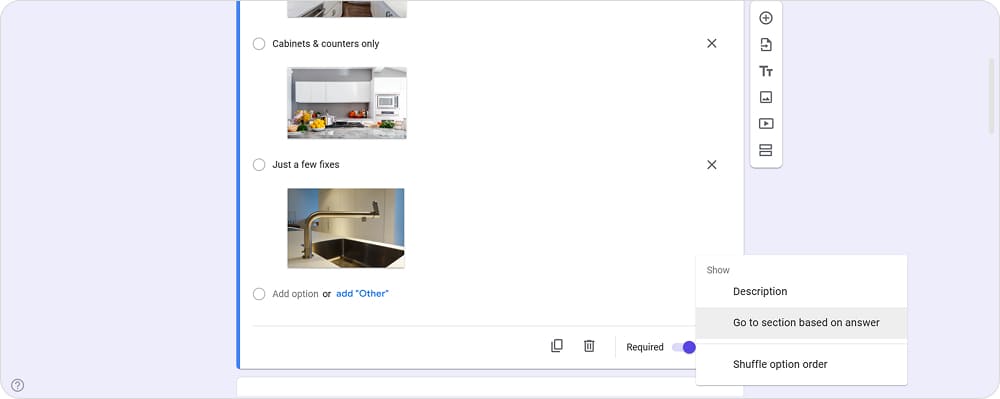Click the Add image icon in sidebar
Image resolution: width=1000 pixels, height=399 pixels.
click(x=766, y=98)
